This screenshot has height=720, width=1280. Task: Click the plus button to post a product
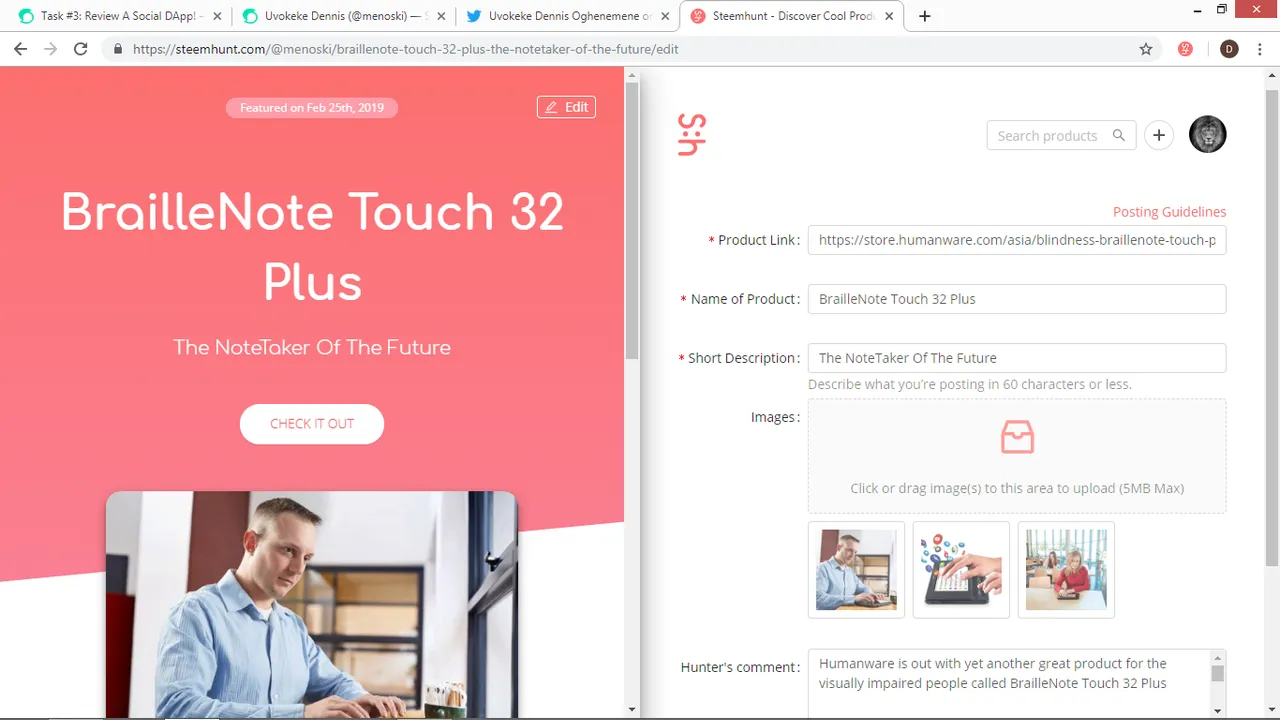(1159, 136)
